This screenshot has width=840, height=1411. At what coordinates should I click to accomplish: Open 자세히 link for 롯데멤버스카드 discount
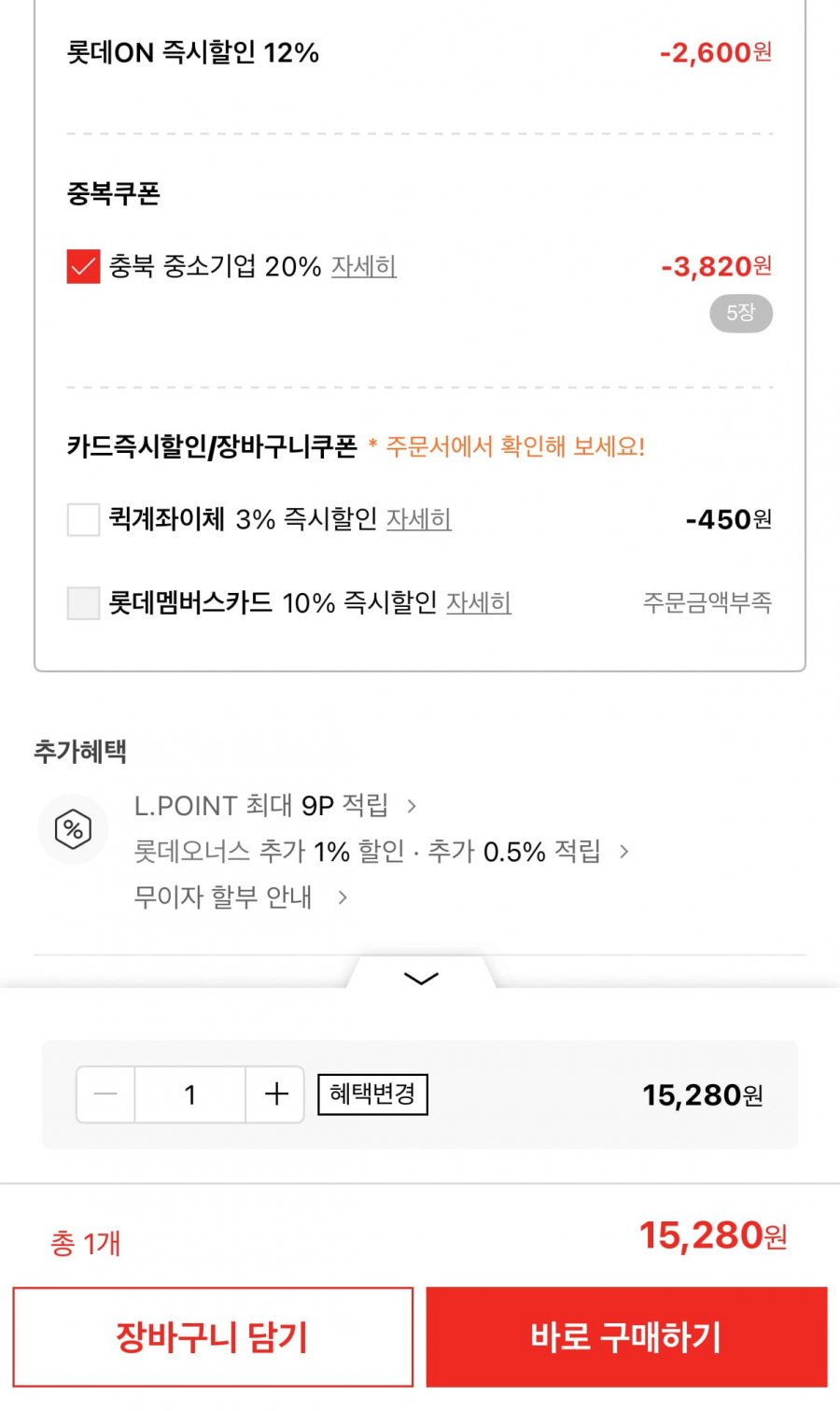479,603
